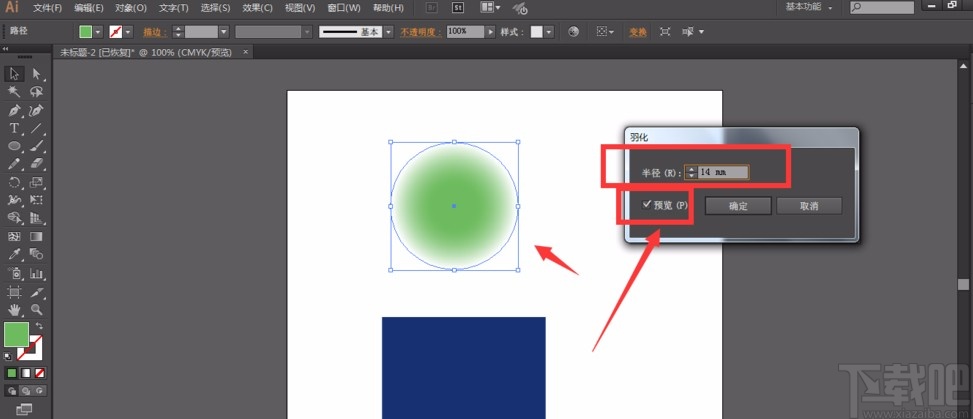Open the 效果(C) menu
Viewport: 973px width, 419px height.
(x=258, y=8)
